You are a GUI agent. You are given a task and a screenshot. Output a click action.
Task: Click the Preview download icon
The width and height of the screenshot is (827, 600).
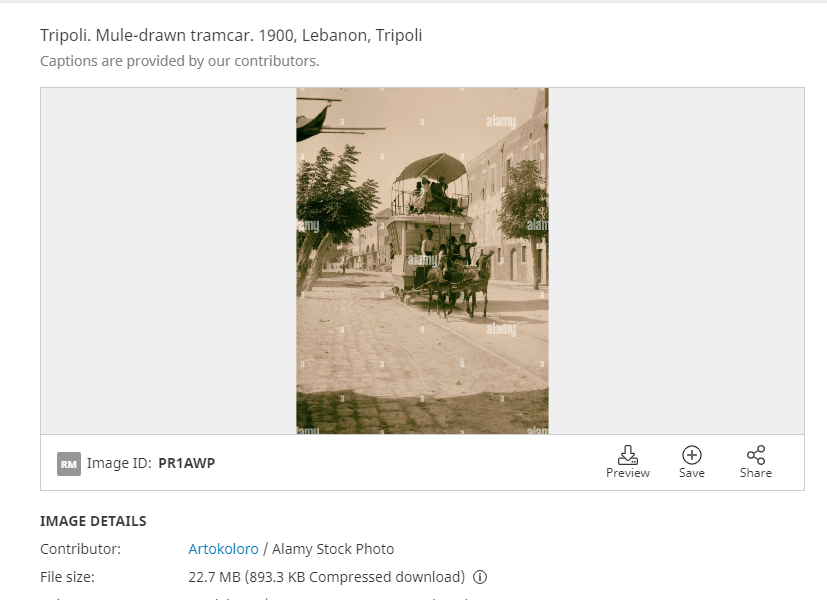[628, 454]
